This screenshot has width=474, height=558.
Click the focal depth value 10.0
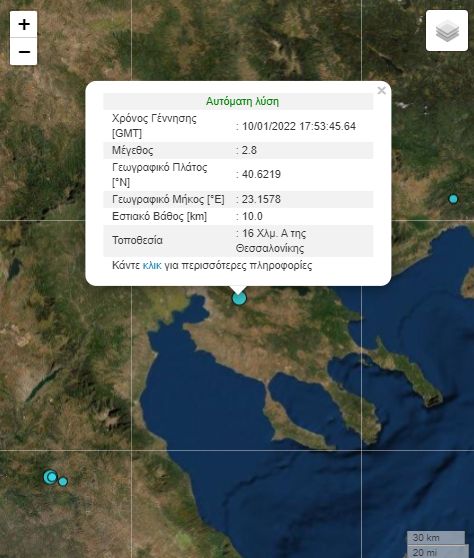point(252,216)
